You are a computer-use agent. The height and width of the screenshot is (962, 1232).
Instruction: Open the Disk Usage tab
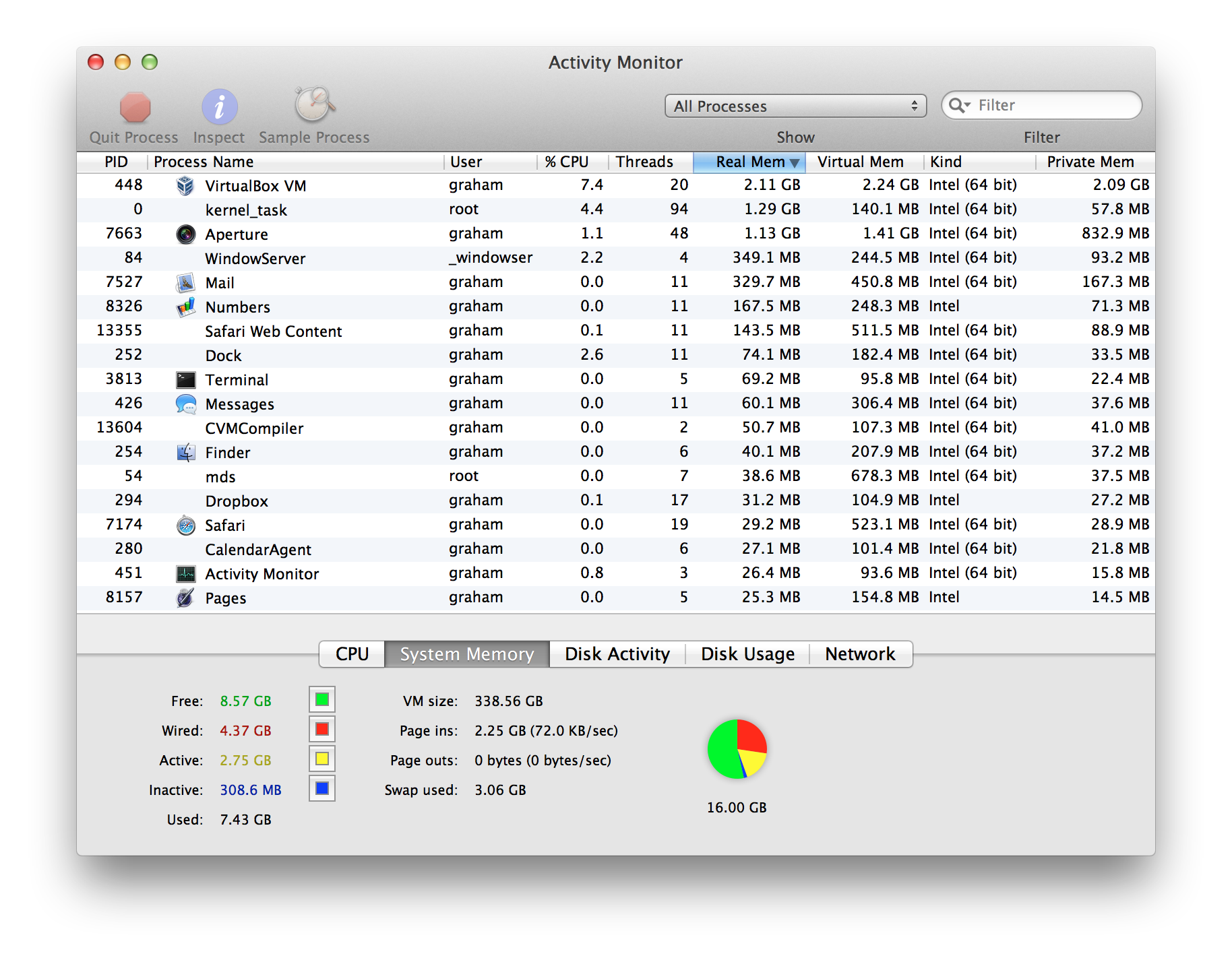click(747, 654)
